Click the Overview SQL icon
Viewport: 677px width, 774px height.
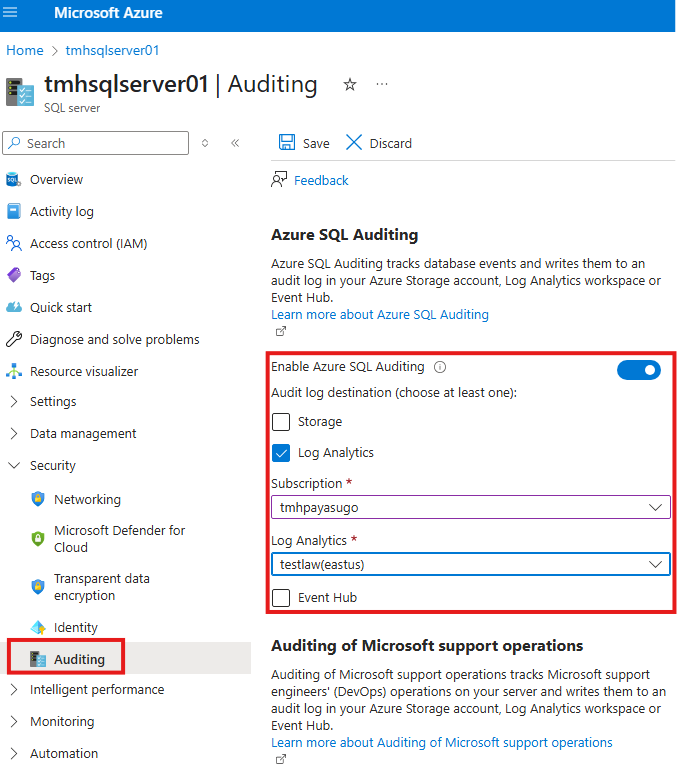click(x=13, y=179)
